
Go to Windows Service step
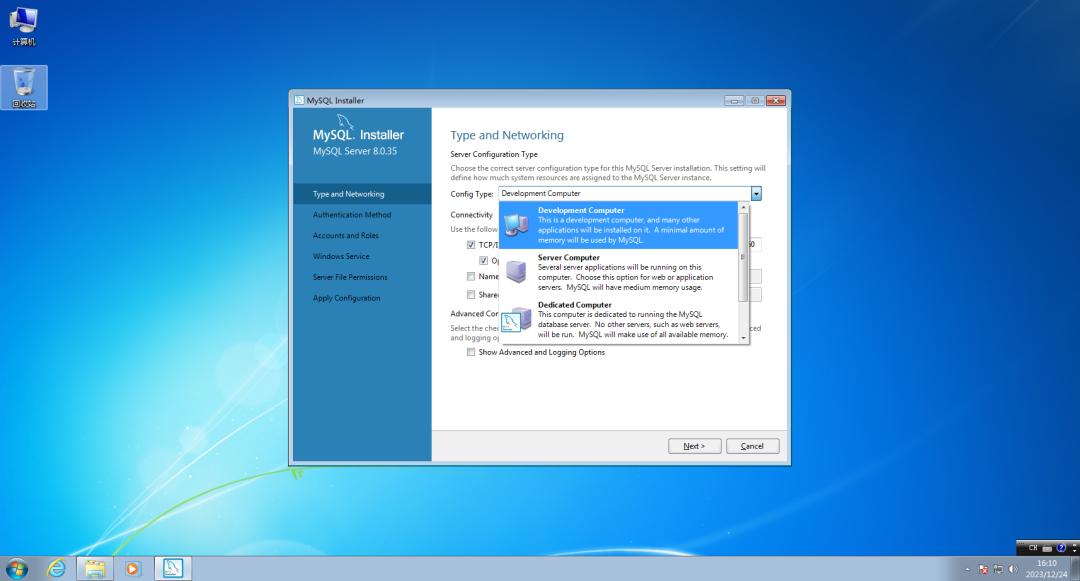tap(341, 256)
